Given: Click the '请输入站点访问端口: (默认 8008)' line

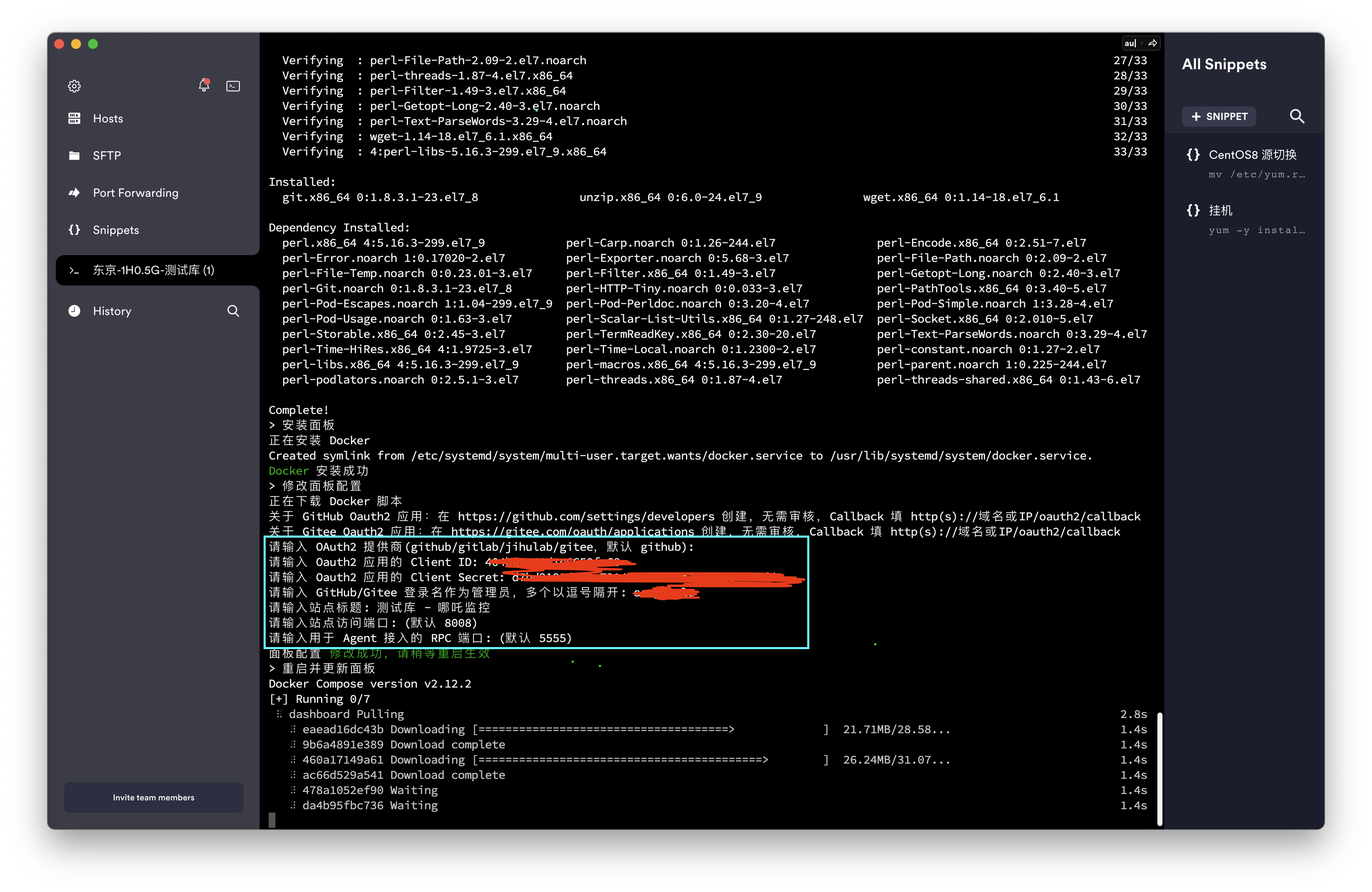Looking at the screenshot, I should 373,623.
